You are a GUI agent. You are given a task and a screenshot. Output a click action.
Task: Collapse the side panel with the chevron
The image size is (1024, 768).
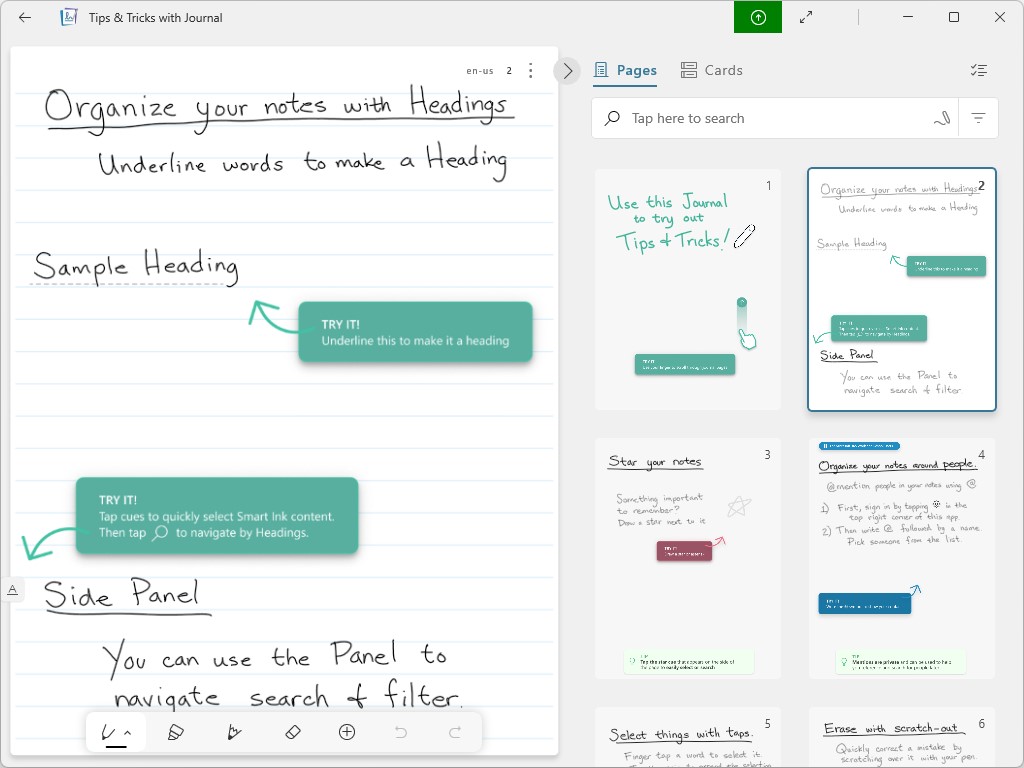point(567,70)
